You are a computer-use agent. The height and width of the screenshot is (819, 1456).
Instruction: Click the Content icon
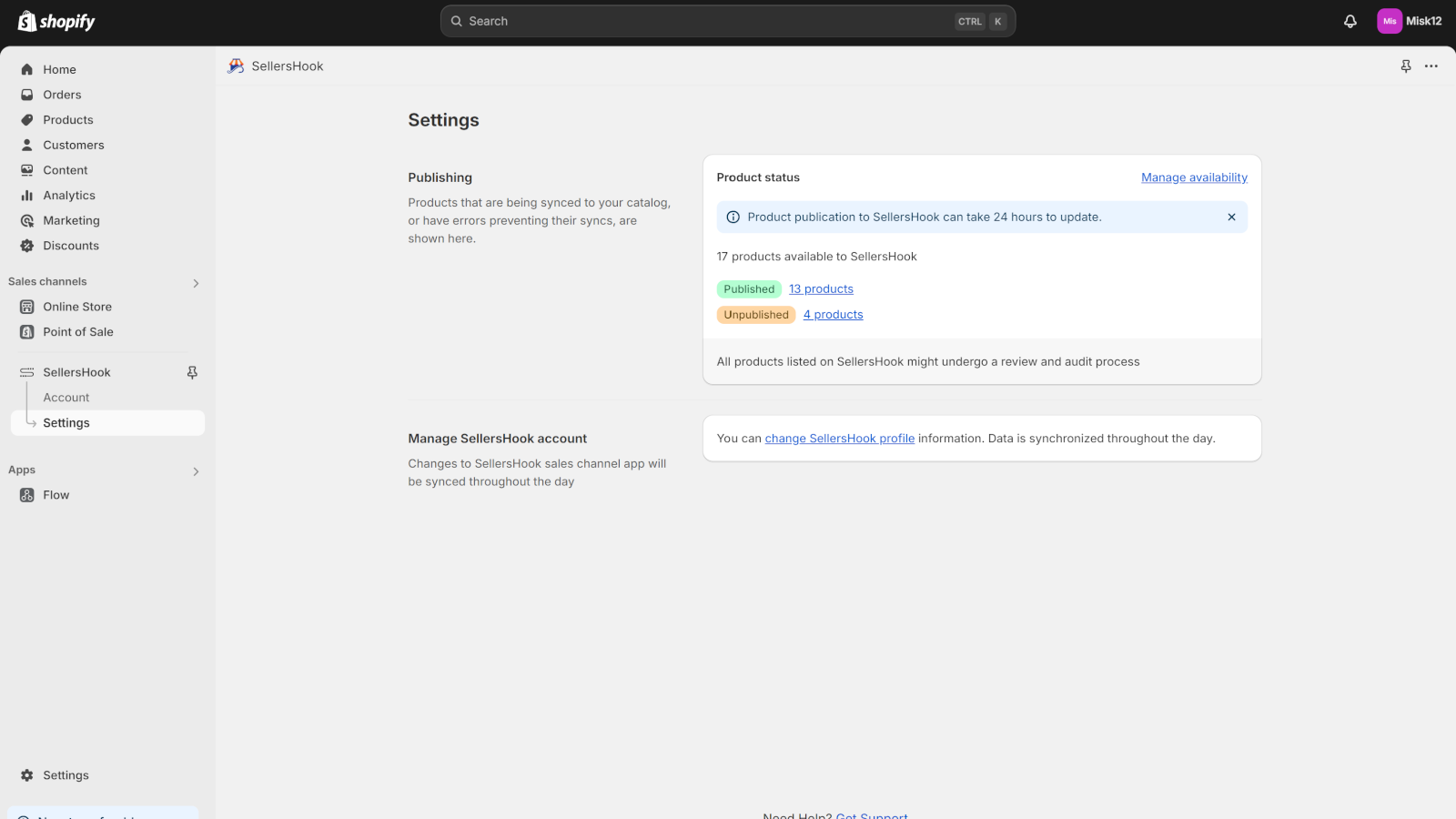[x=27, y=170]
